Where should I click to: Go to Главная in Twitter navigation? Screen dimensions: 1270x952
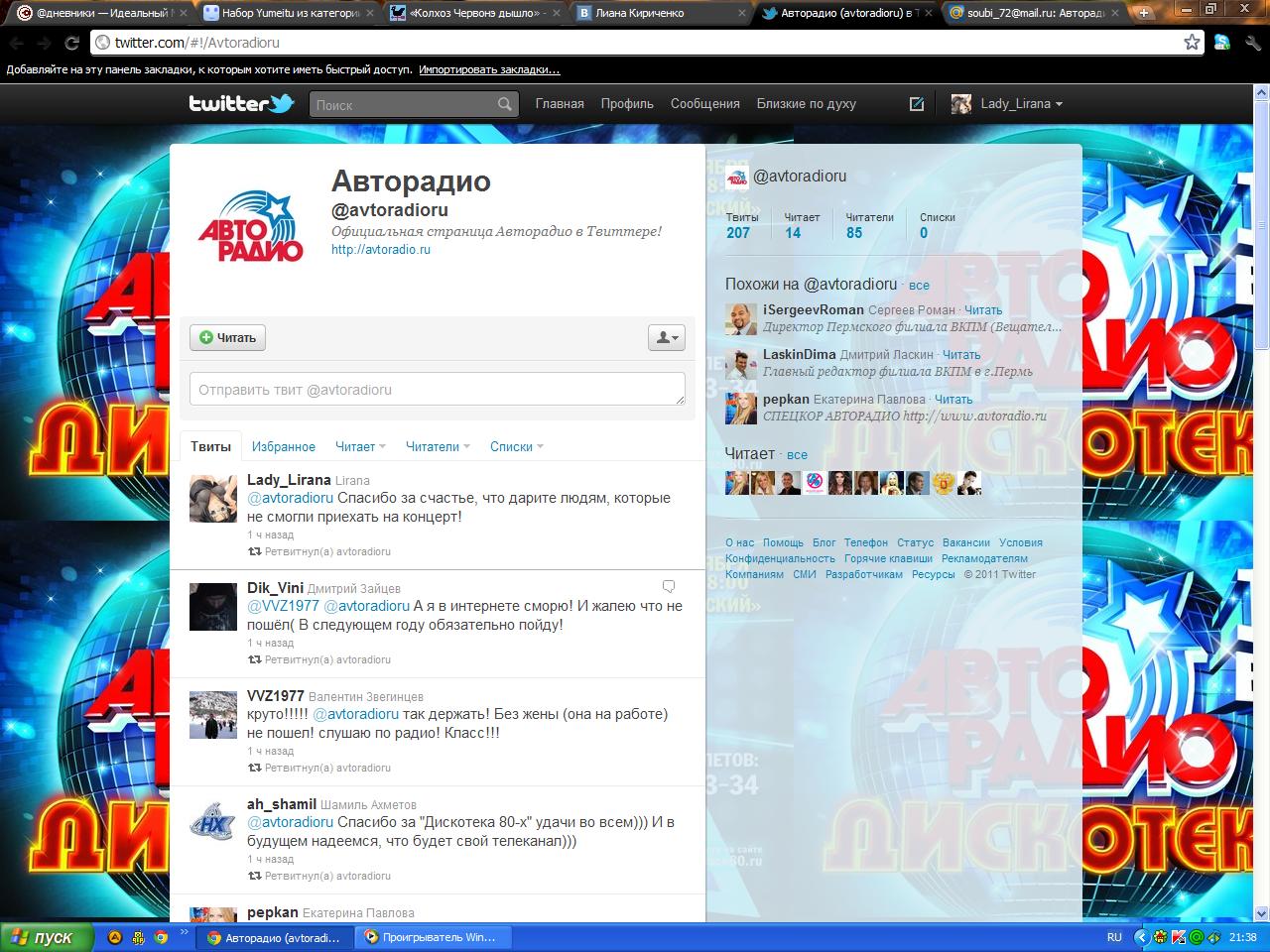[560, 103]
